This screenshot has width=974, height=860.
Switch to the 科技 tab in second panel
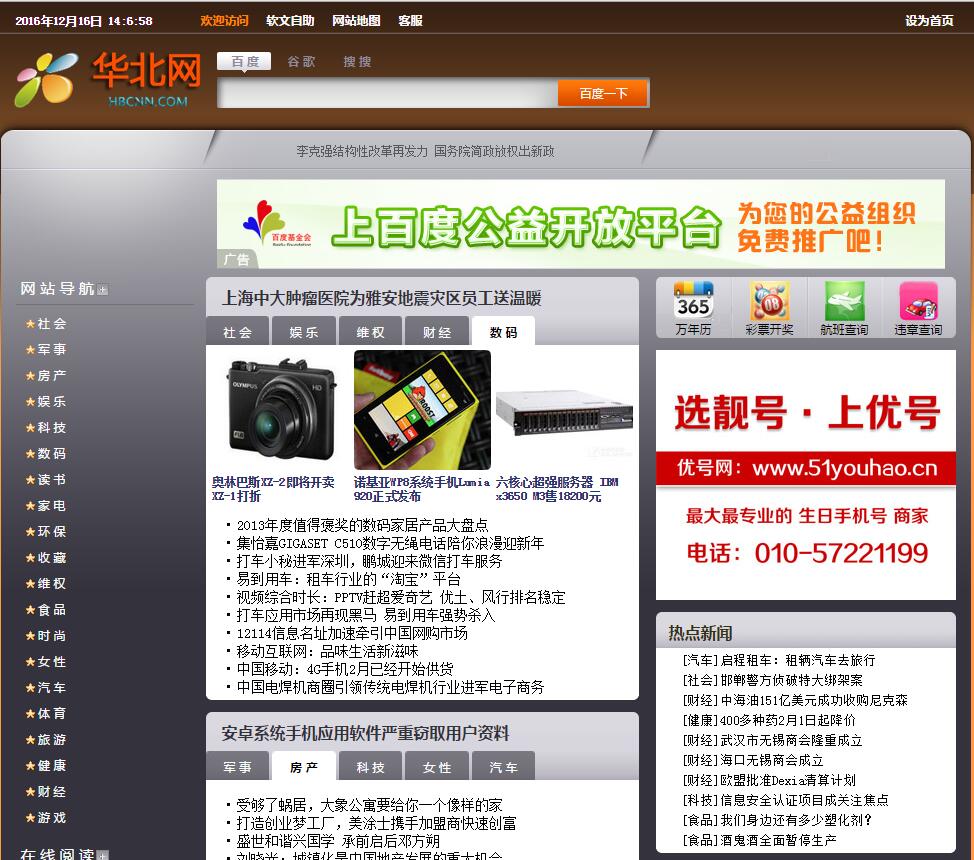(370, 767)
